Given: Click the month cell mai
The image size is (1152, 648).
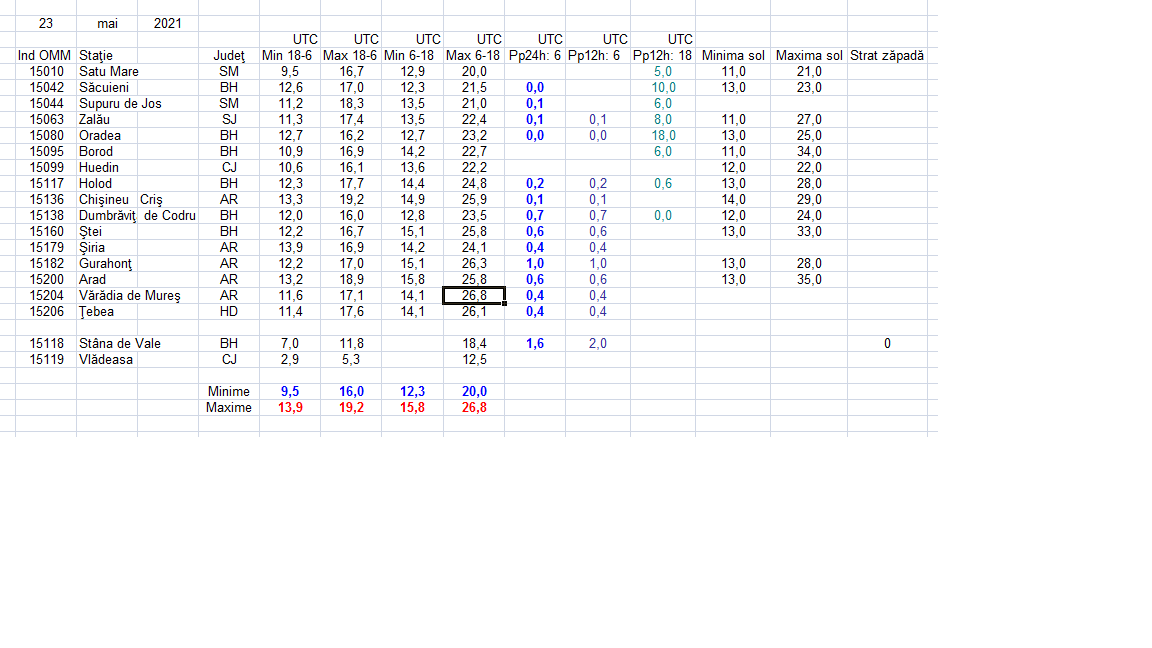Looking at the screenshot, I should coord(107,24).
